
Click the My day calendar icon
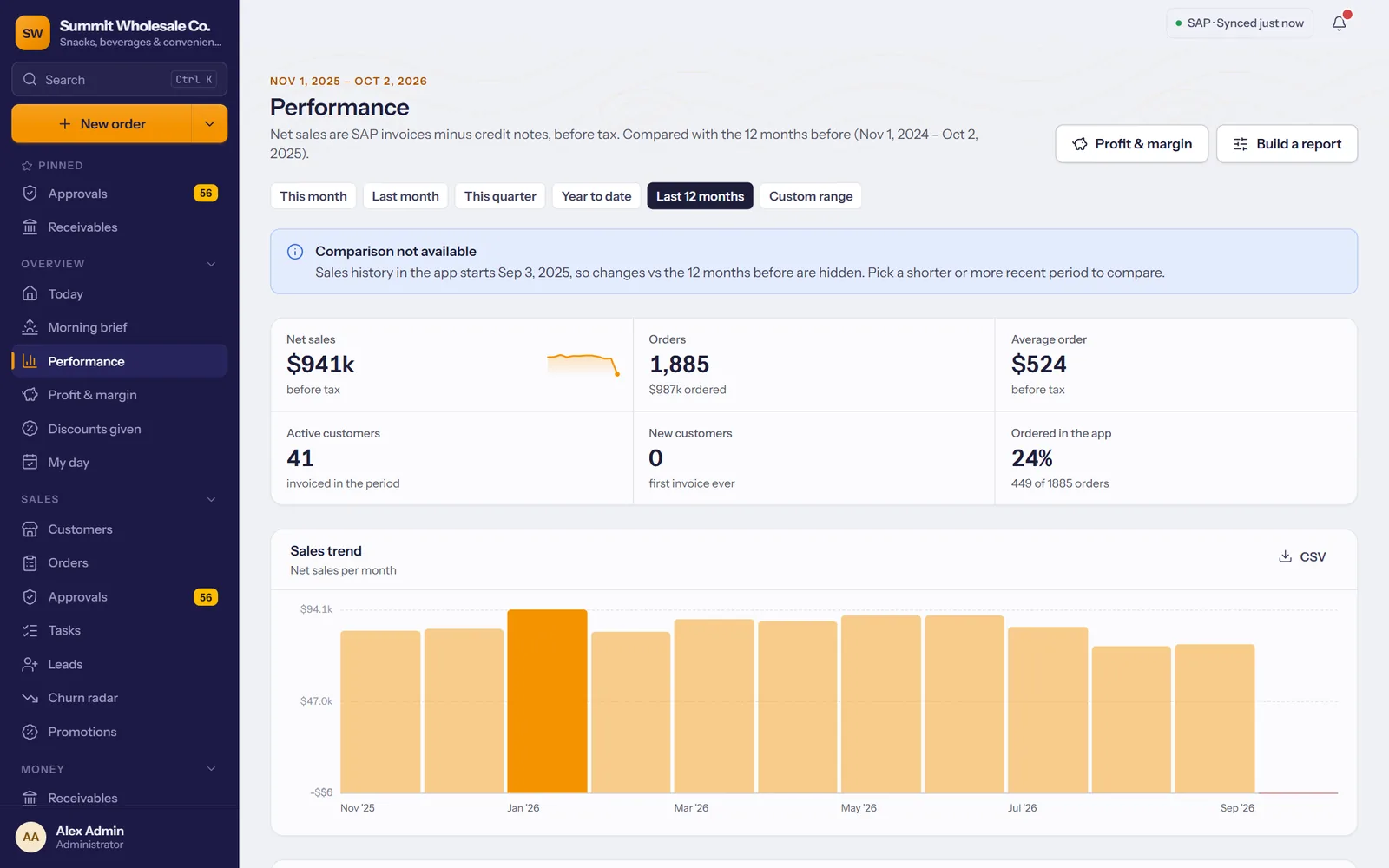pos(30,462)
